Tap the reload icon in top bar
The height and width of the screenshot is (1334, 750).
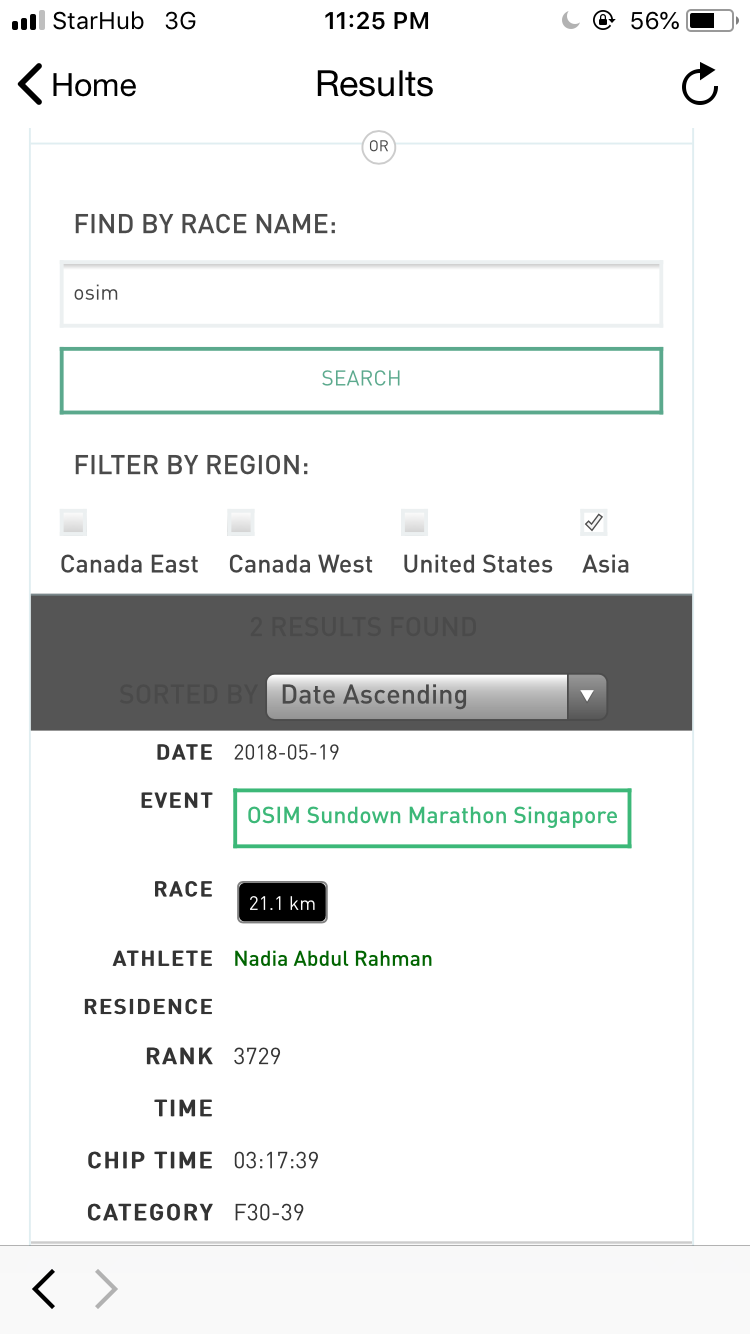[x=700, y=85]
